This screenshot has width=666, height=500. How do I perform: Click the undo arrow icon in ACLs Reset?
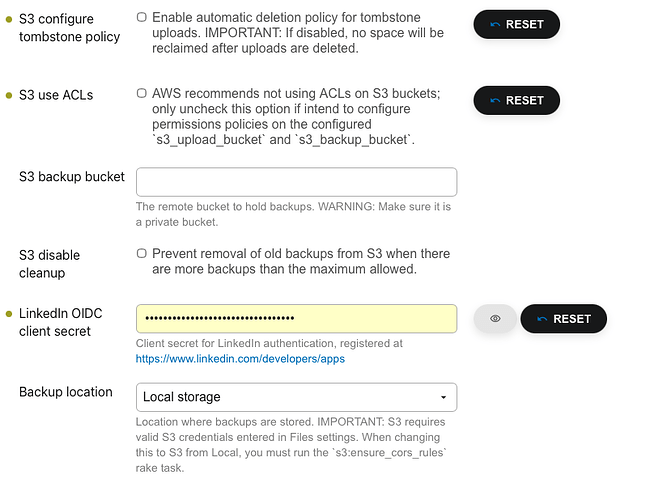click(495, 101)
